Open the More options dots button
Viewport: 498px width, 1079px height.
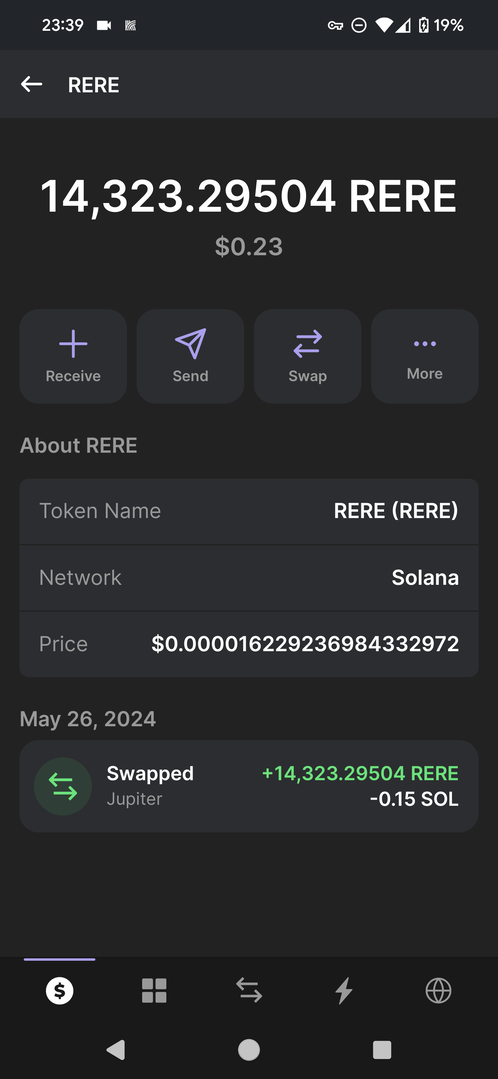424,356
